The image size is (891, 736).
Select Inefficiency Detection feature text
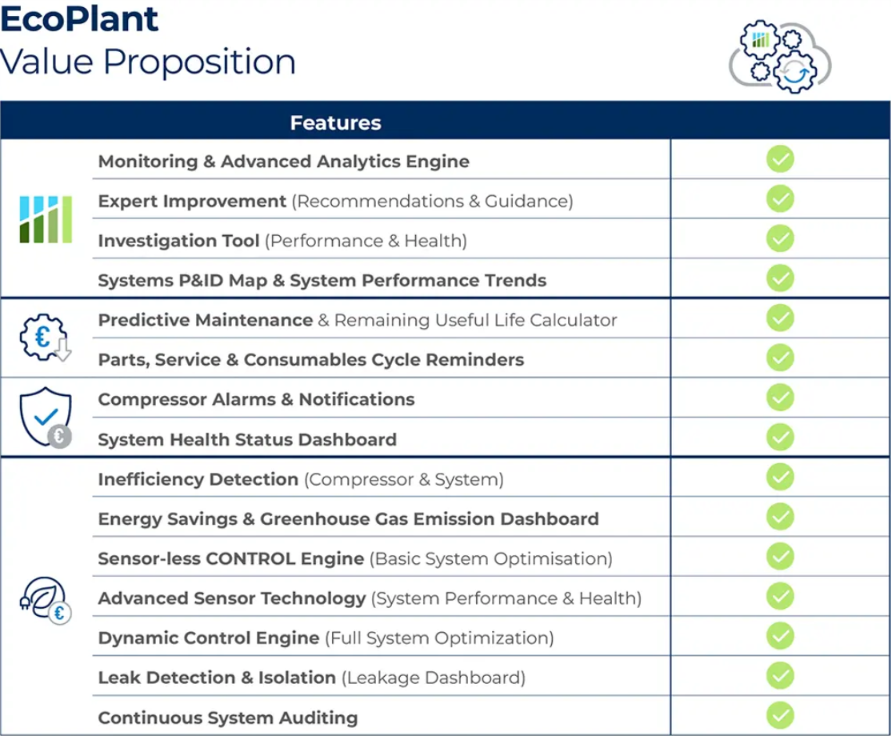(x=300, y=479)
